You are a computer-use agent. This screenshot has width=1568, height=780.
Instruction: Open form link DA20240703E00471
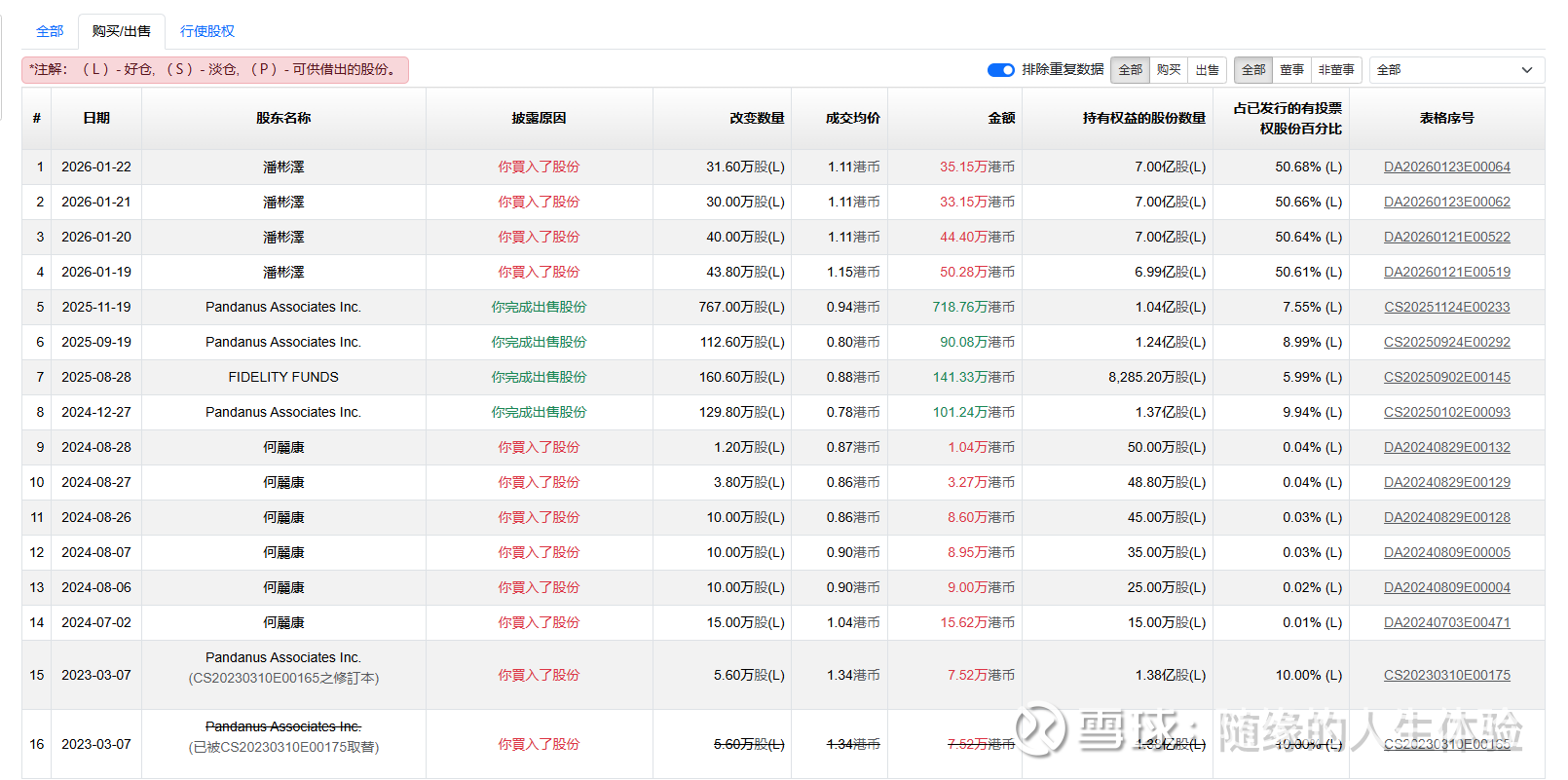1446,623
